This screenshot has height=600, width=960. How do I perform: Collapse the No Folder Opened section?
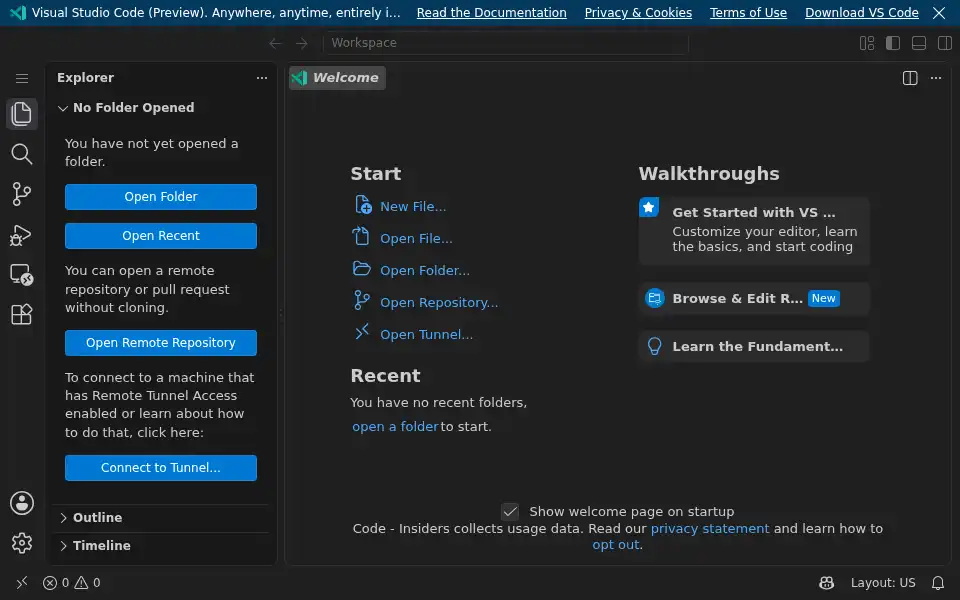160,108
